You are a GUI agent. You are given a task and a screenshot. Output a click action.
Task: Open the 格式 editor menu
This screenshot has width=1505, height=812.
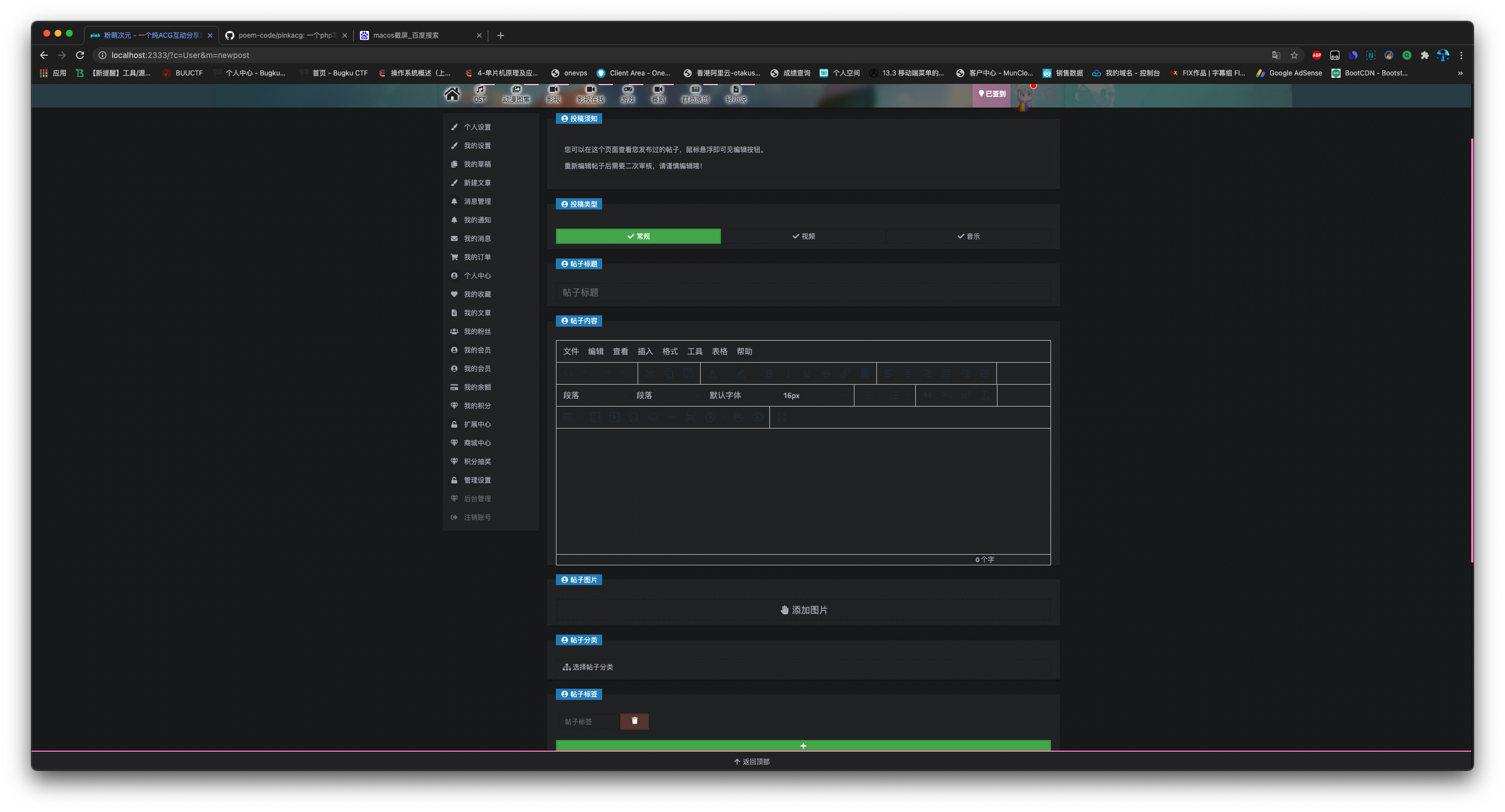[670, 351]
